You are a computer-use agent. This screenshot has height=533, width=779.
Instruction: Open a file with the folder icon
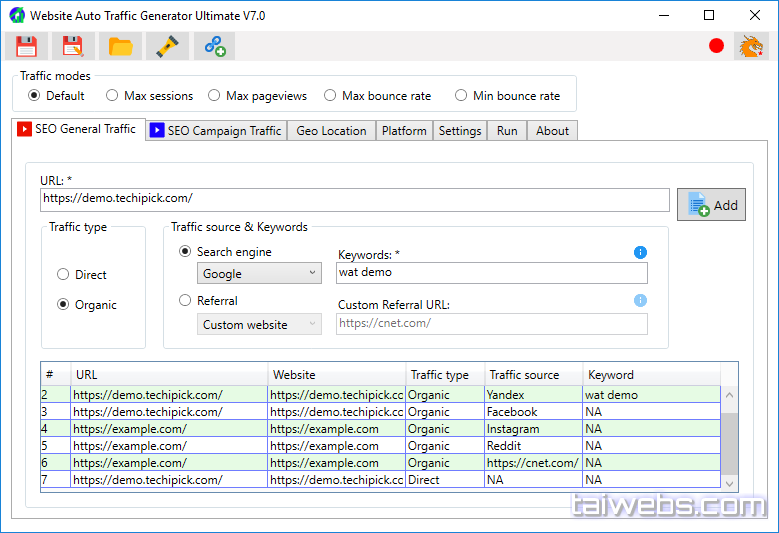pyautogui.click(x=120, y=46)
